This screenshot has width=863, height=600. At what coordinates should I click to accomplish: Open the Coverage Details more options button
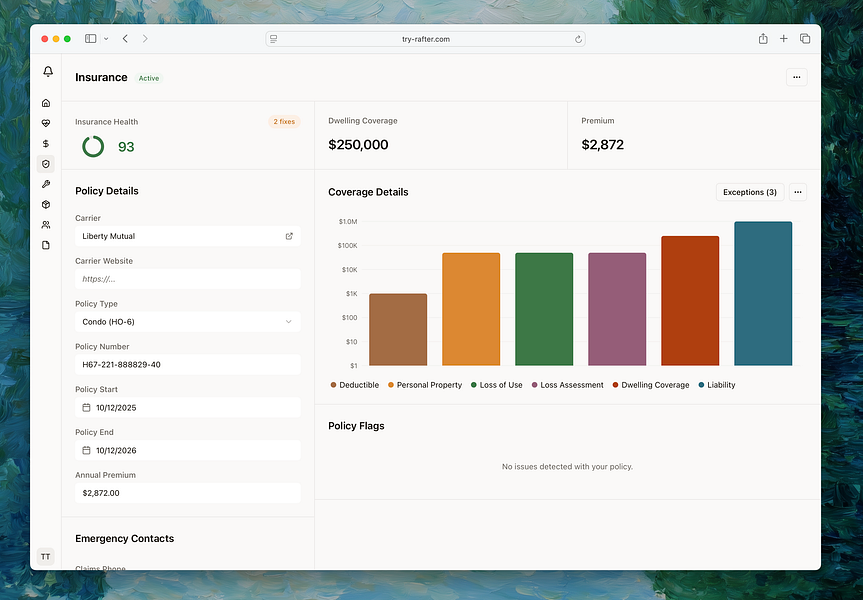coord(798,192)
